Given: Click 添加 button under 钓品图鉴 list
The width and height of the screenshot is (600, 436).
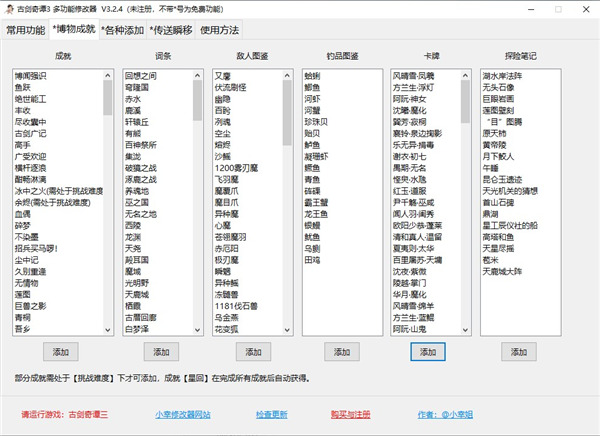Looking at the screenshot, I should [x=342, y=352].
